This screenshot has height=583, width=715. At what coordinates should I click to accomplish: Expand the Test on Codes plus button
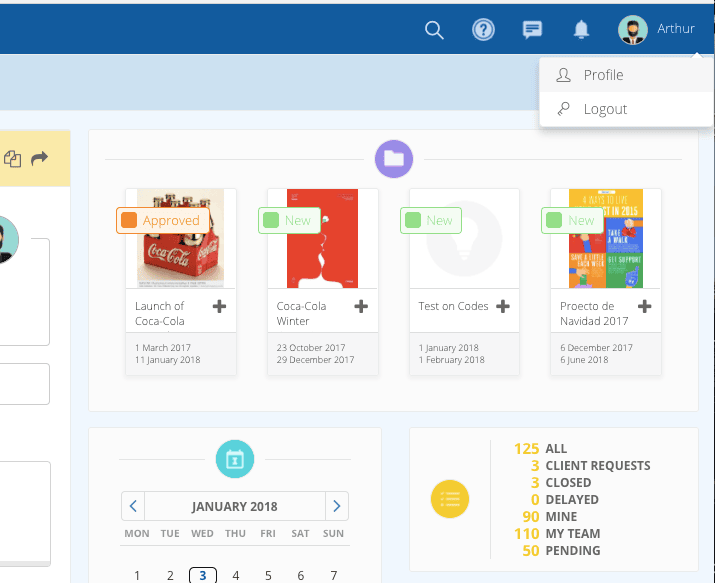[503, 307]
